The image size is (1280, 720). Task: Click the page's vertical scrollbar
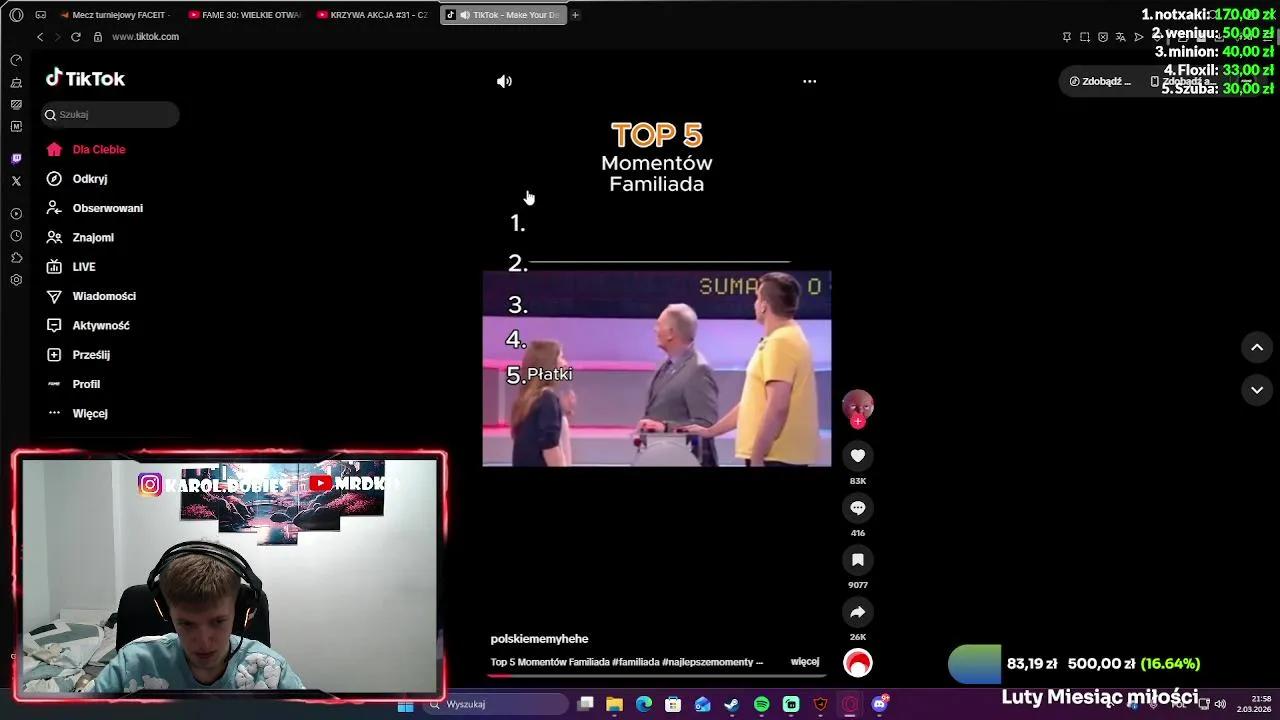click(1276, 35)
